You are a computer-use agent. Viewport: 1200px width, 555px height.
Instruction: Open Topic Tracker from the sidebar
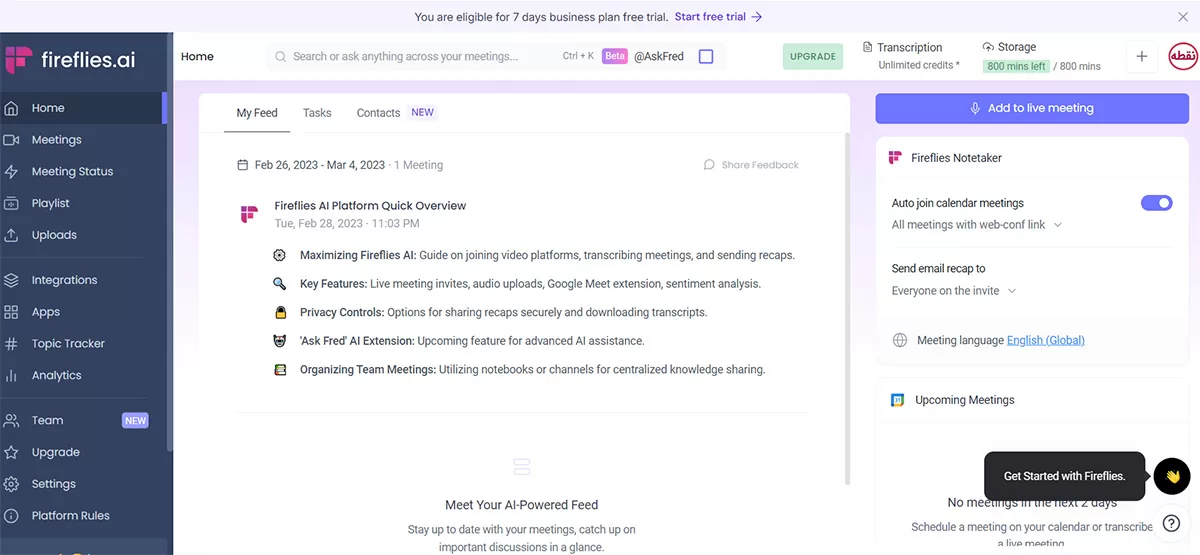click(x=68, y=344)
